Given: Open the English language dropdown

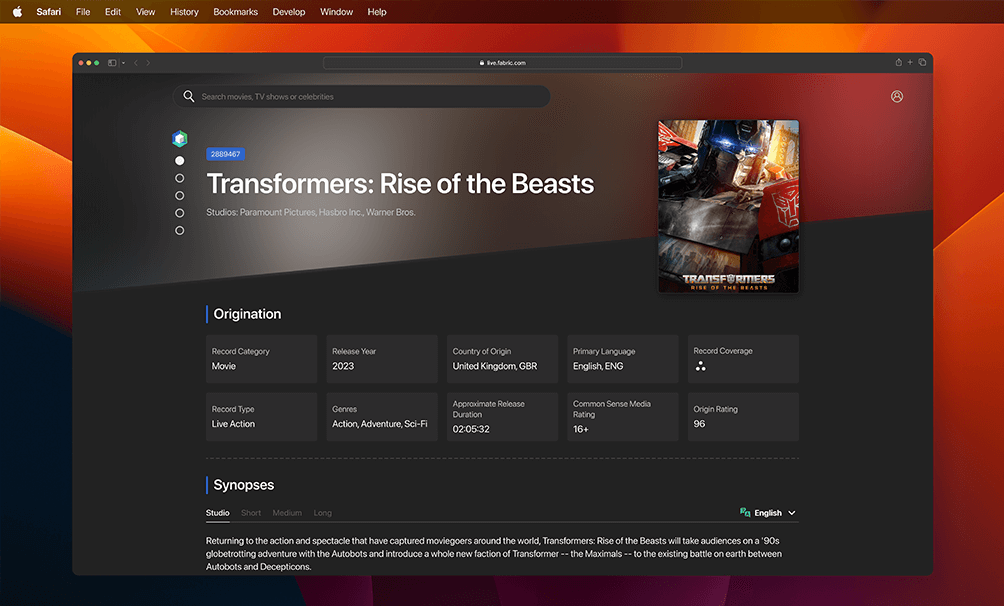Looking at the screenshot, I should [775, 512].
